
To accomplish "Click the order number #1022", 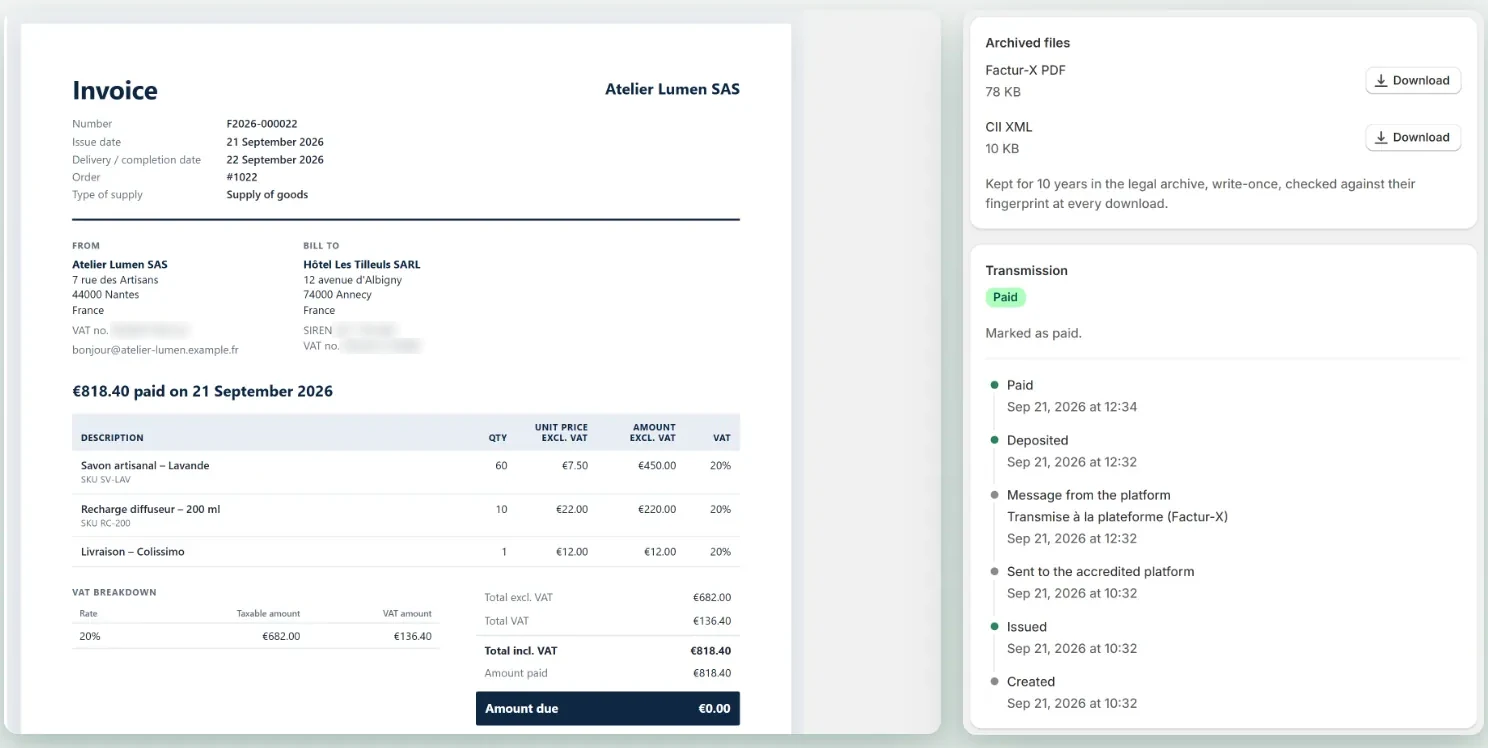I will point(242,177).
